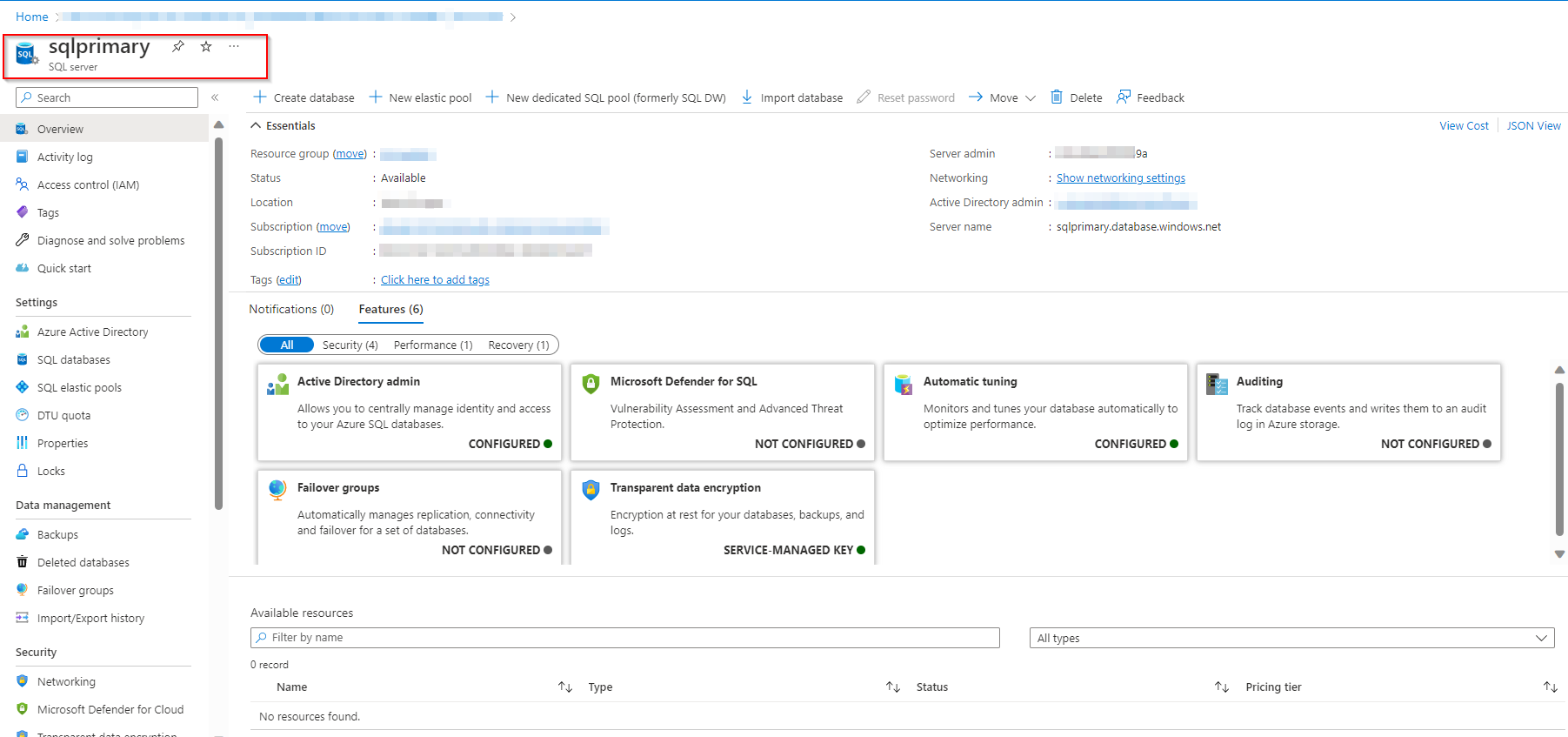Click the Import/Export history icon
The height and width of the screenshot is (737, 1568).
pyautogui.click(x=23, y=618)
